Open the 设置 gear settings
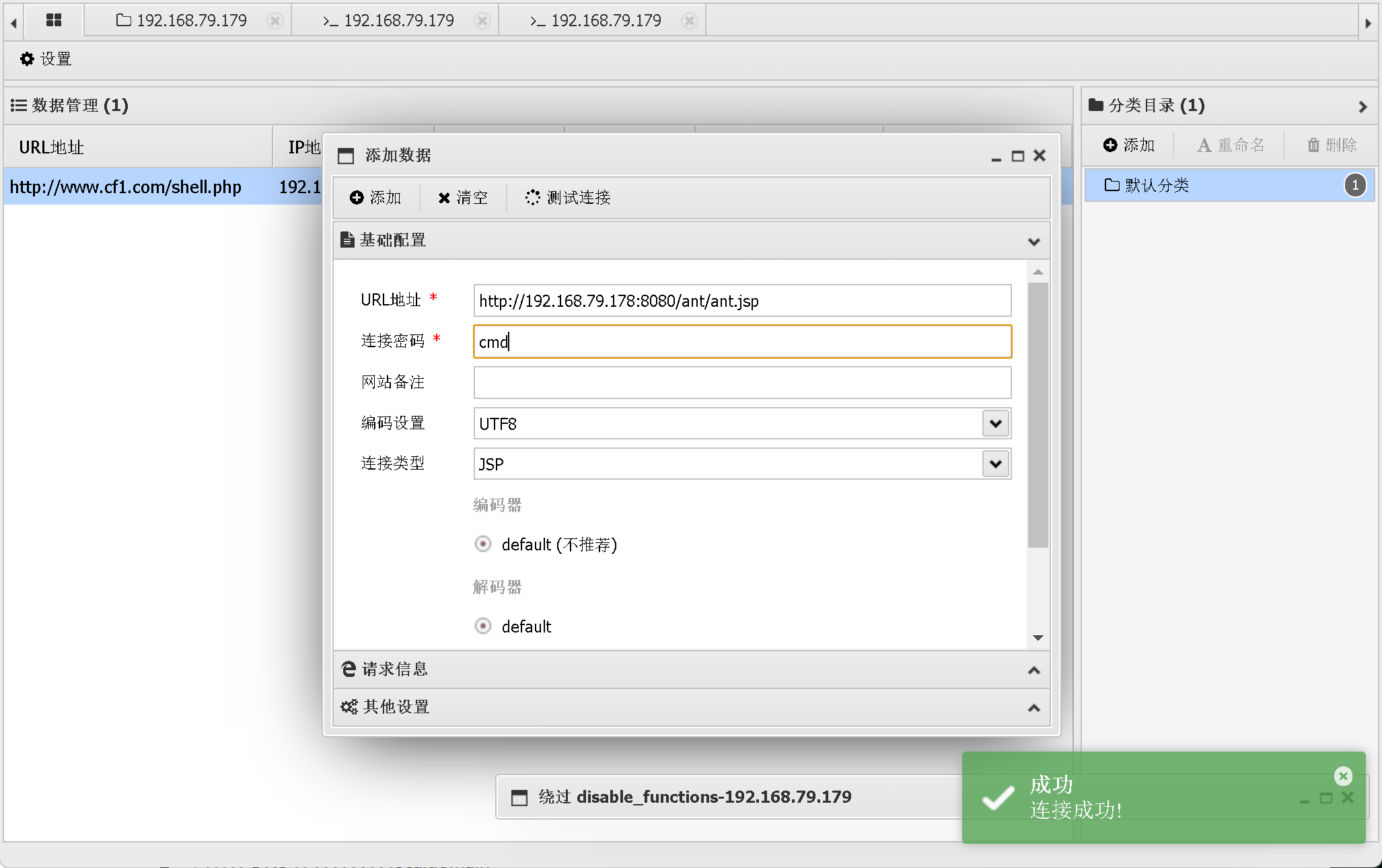1382x868 pixels. [46, 59]
